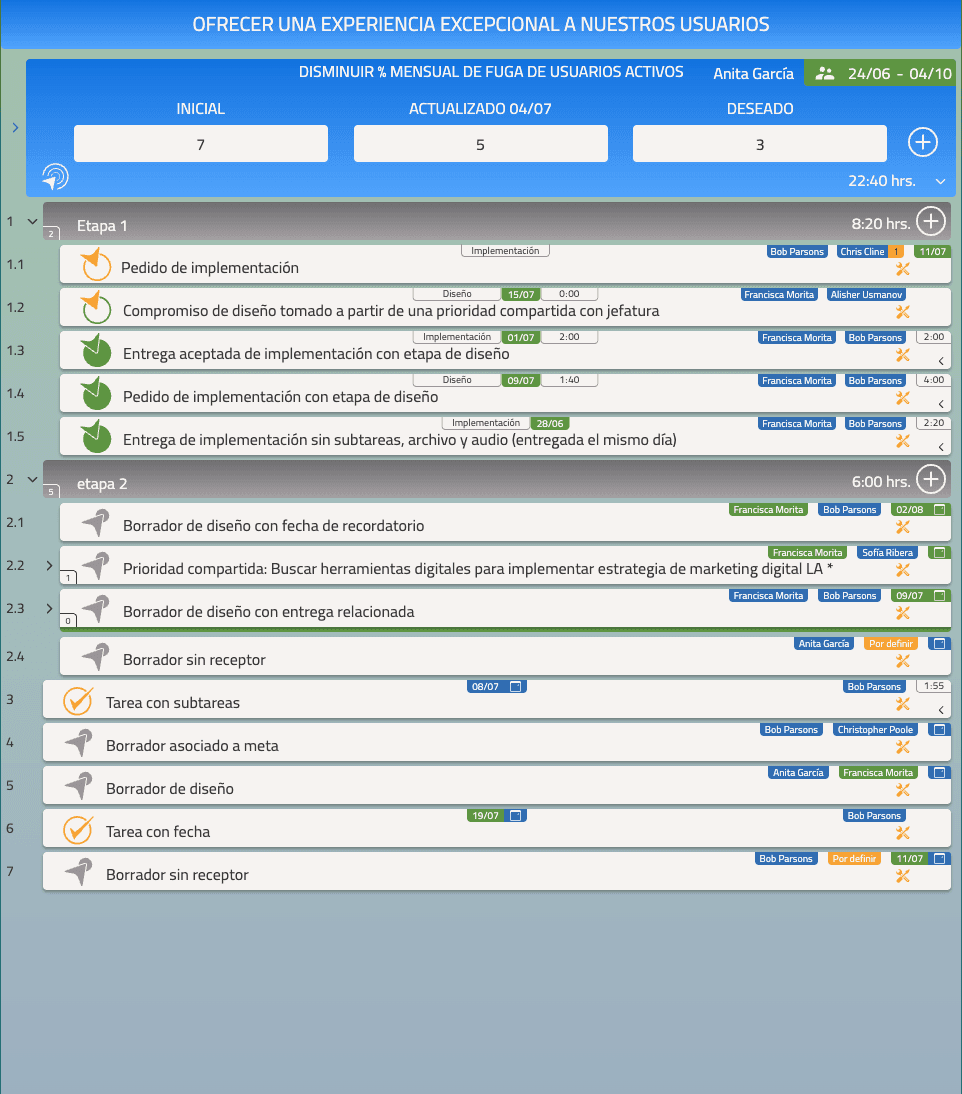The image size is (962, 1094).
Task: Expand time arrow on row 1.3 under 2:00
Action: tap(941, 361)
